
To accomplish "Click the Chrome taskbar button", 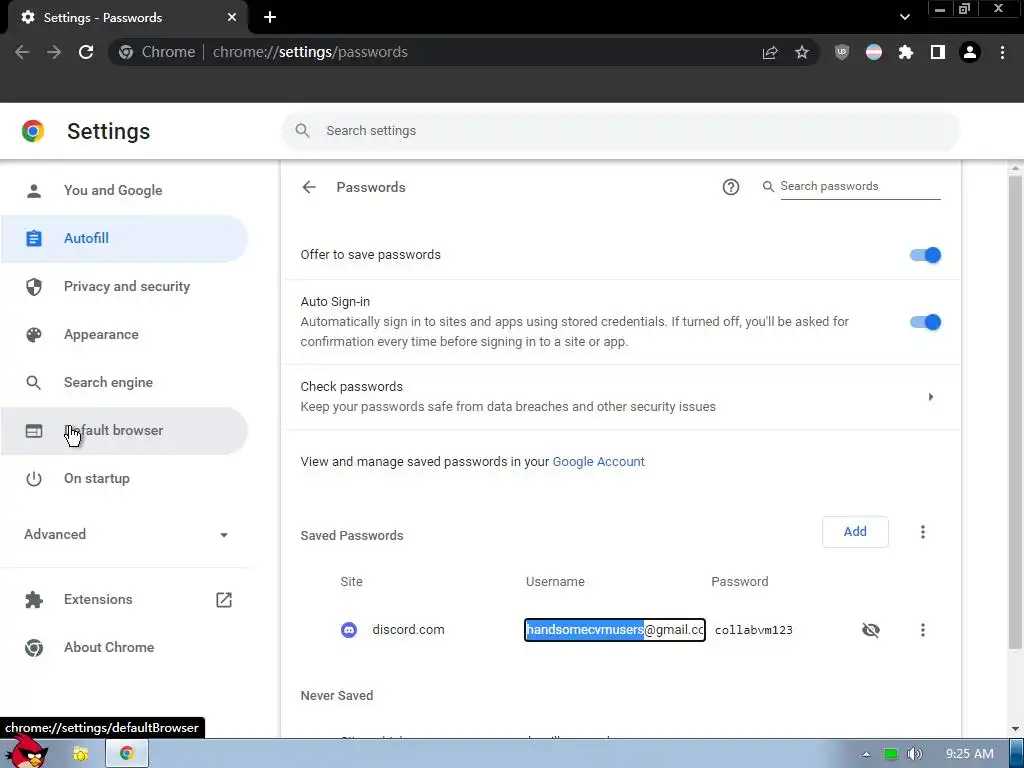I will [127, 754].
